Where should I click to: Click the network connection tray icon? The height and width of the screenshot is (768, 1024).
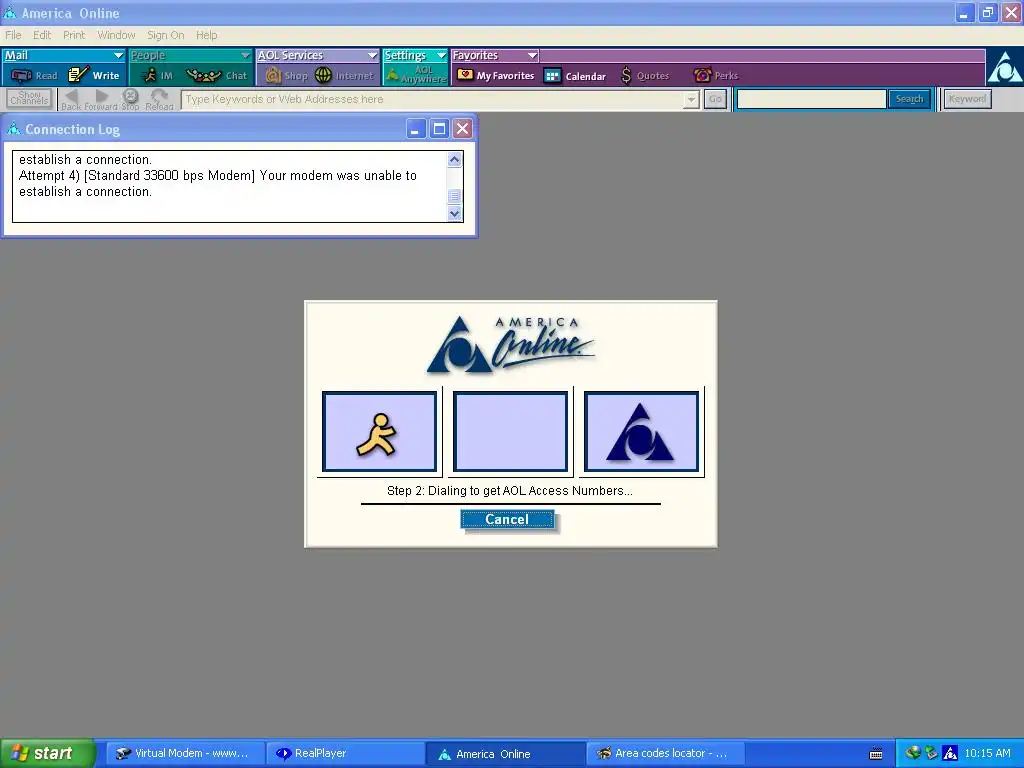(931, 753)
